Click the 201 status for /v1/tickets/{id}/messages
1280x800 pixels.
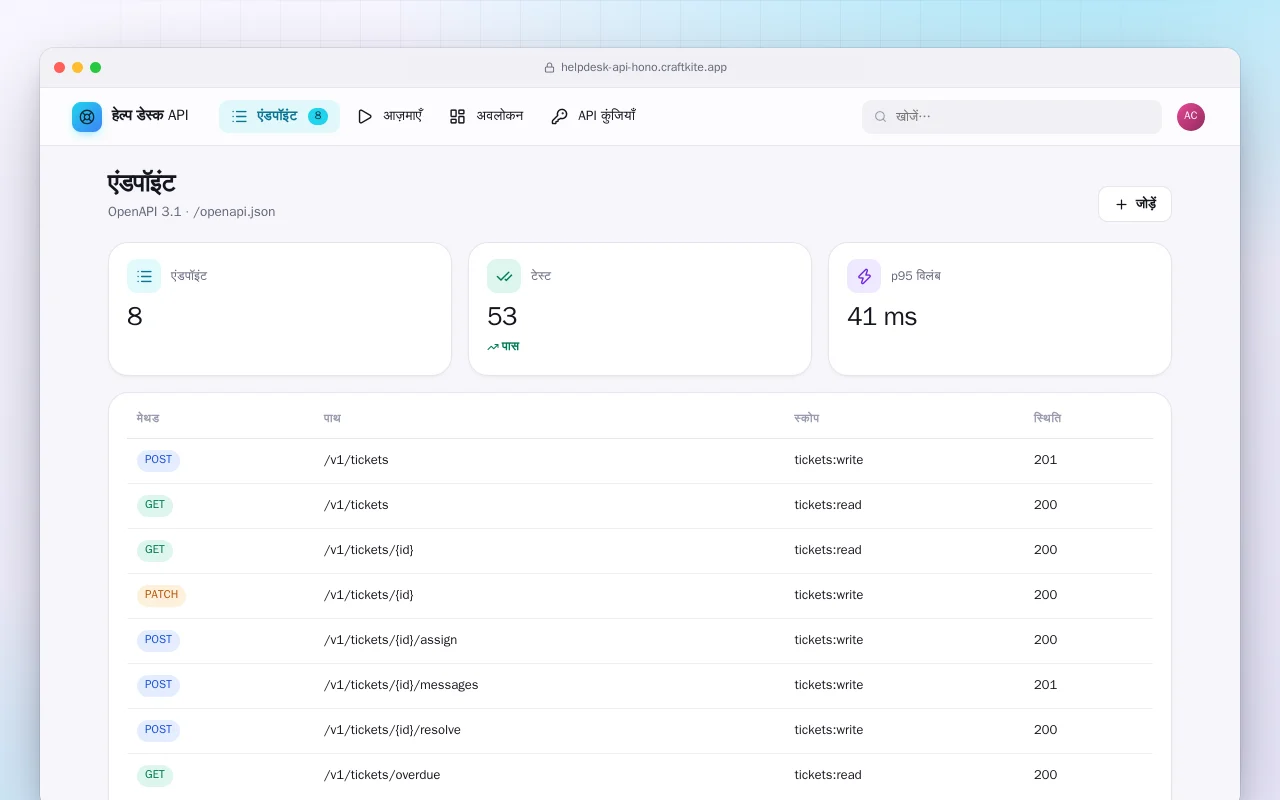pos(1045,685)
